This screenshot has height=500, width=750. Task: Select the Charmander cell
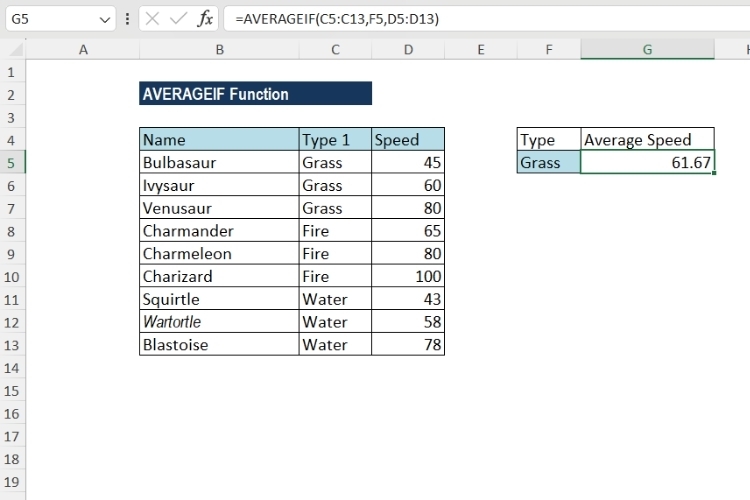click(x=219, y=231)
